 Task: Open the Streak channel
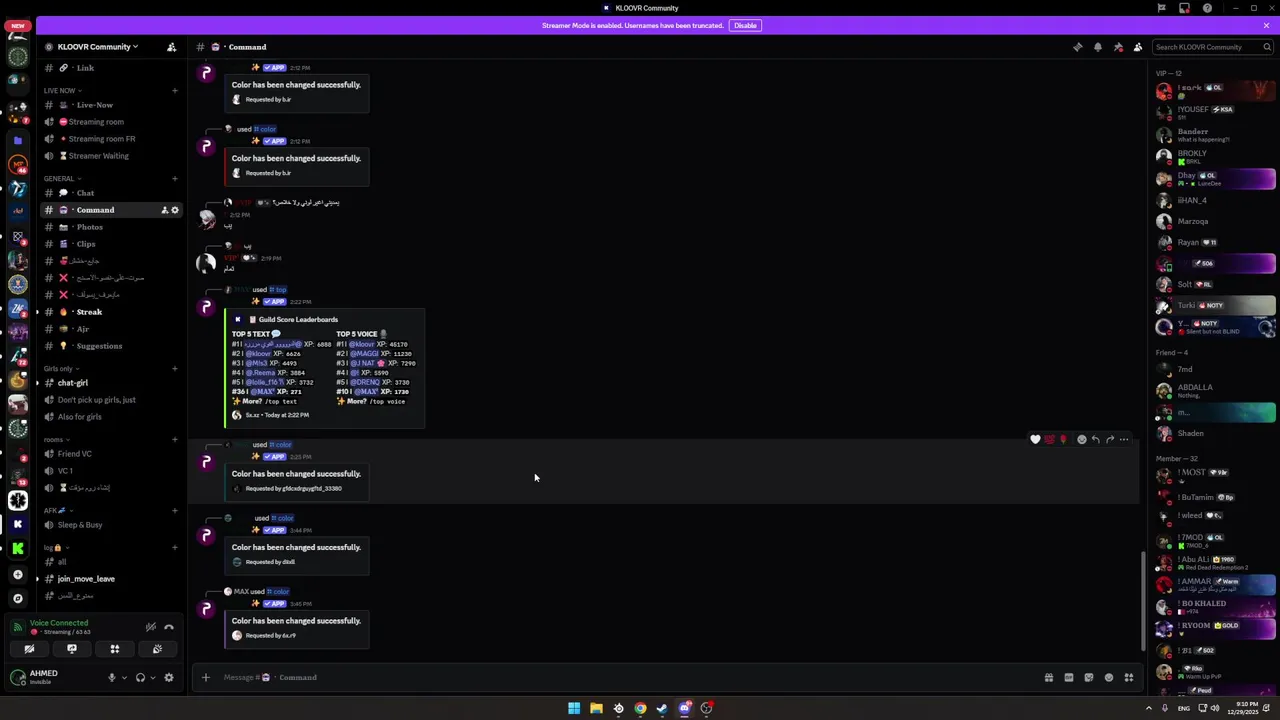[x=110, y=312]
